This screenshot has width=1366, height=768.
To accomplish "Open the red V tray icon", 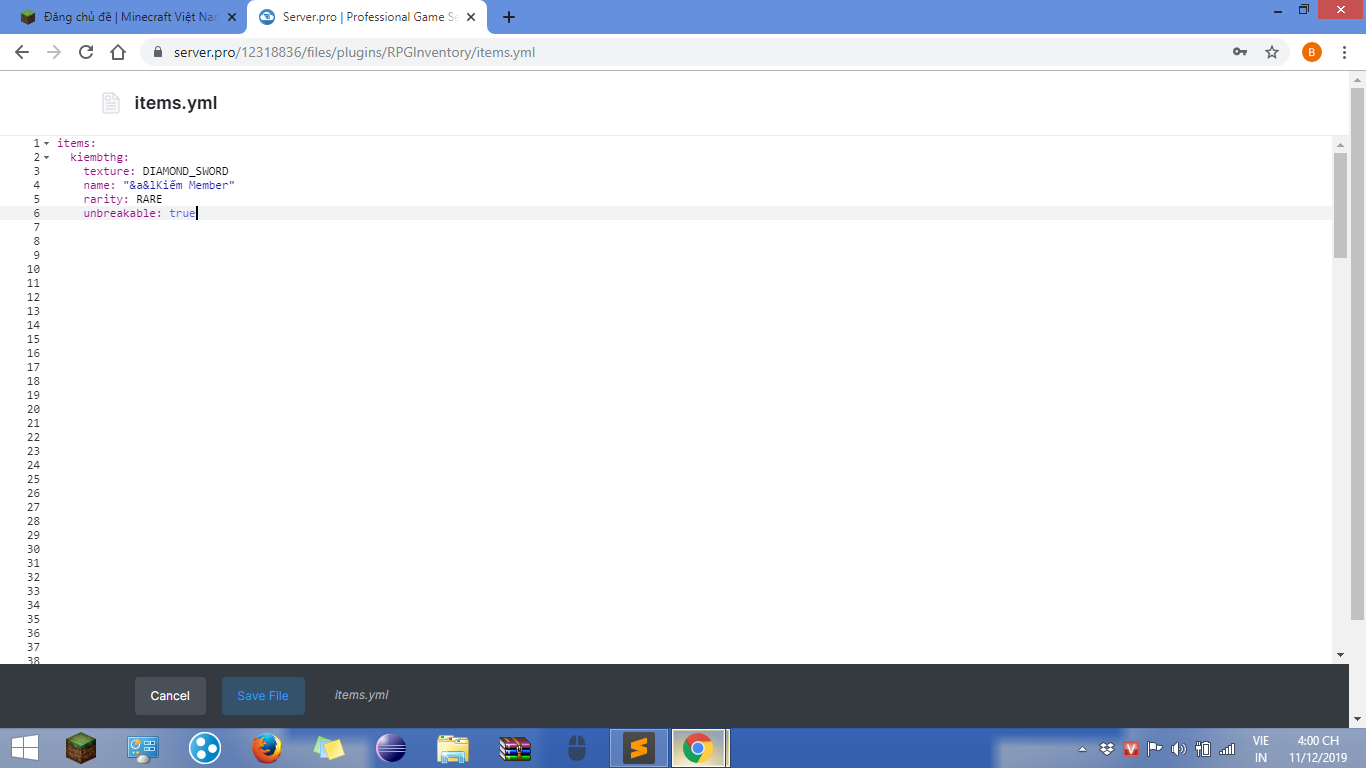I will pos(1131,749).
